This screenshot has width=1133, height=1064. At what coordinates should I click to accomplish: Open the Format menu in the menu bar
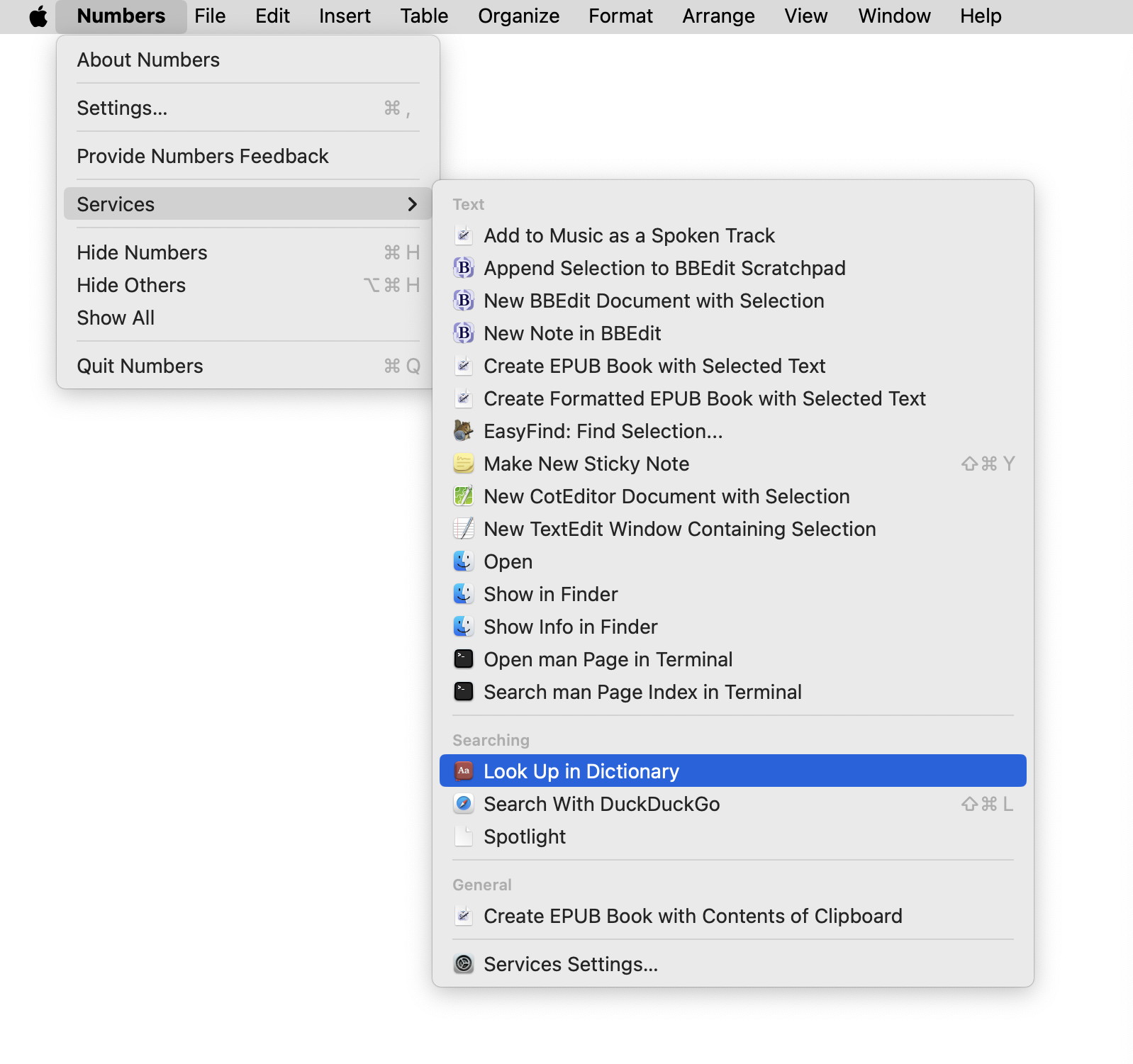[620, 16]
